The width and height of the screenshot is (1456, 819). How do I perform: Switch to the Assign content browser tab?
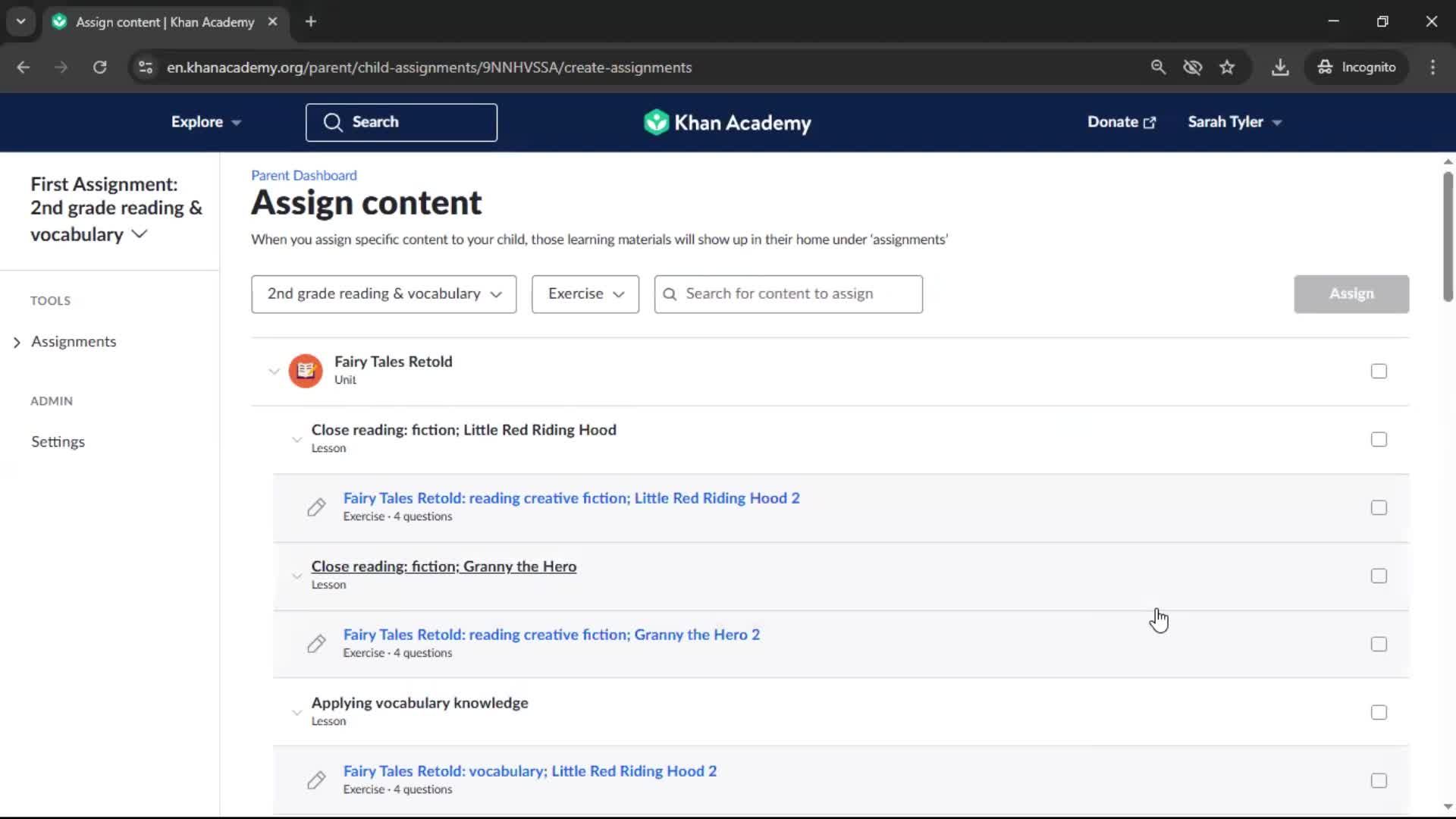click(165, 22)
